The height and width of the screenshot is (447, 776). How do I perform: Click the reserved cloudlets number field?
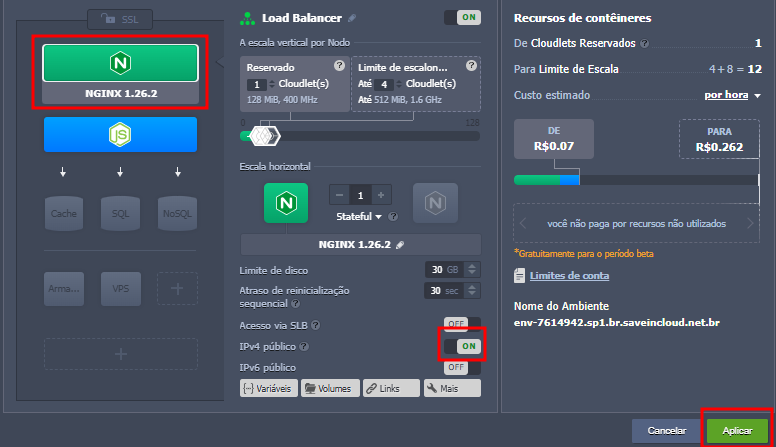(x=257, y=85)
